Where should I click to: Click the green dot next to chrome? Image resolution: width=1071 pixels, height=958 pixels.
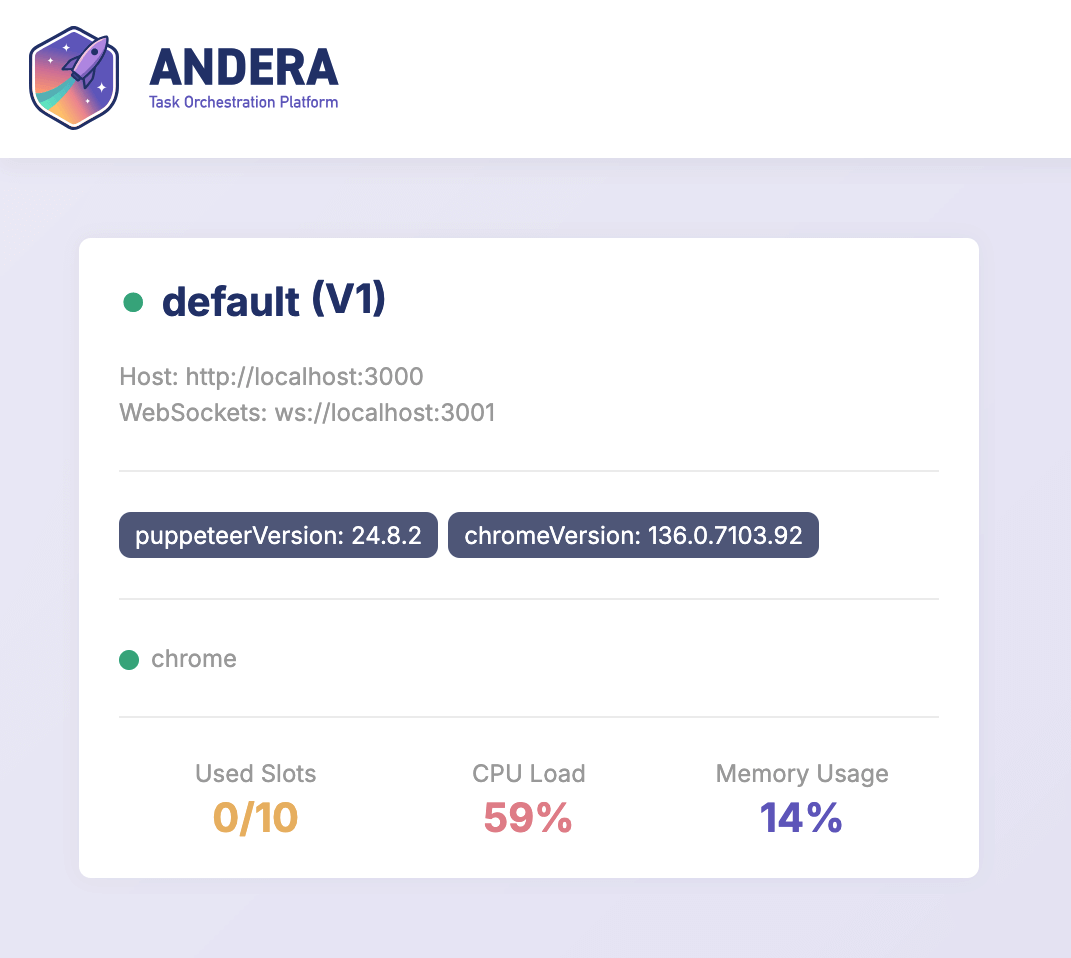pos(128,659)
